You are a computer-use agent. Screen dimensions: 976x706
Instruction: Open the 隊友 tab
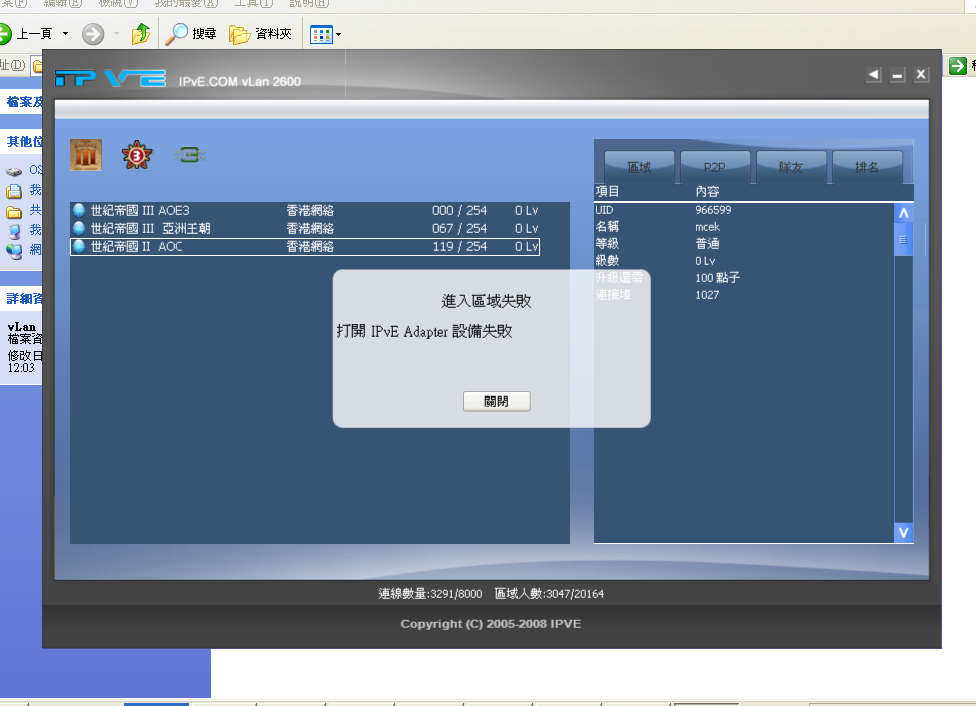pyautogui.click(x=791, y=167)
